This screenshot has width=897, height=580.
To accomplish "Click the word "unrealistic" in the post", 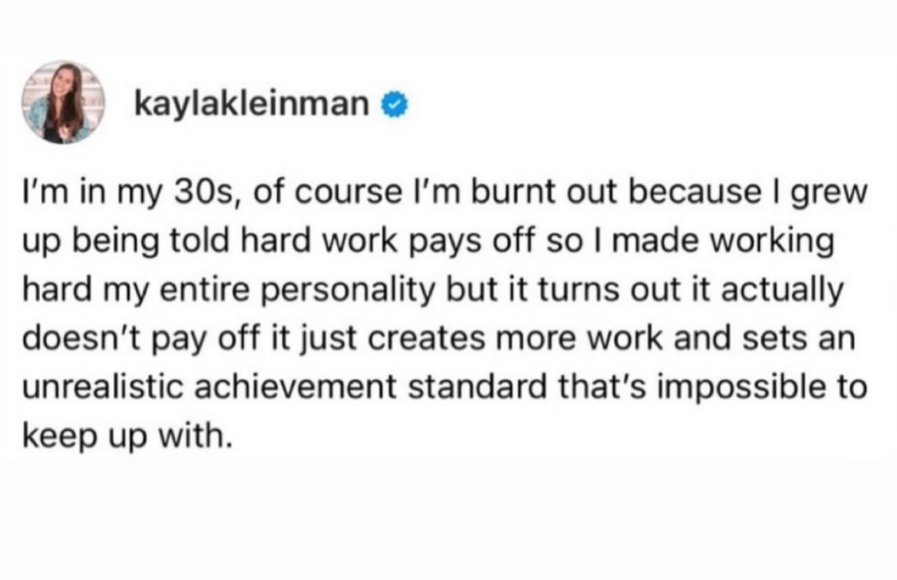I will point(104,387).
